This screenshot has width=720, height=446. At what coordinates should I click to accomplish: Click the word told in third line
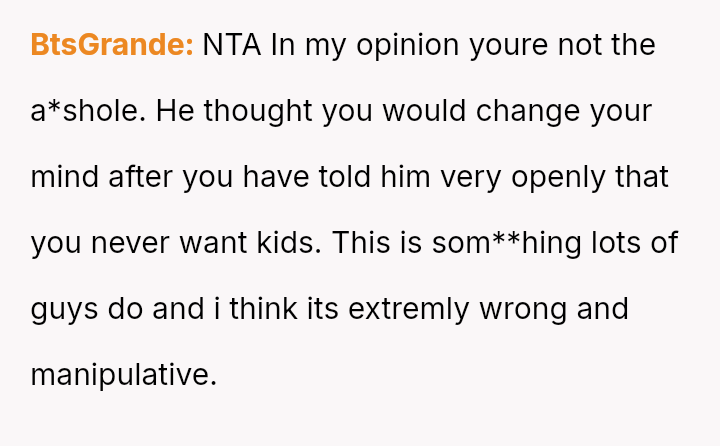(x=344, y=177)
